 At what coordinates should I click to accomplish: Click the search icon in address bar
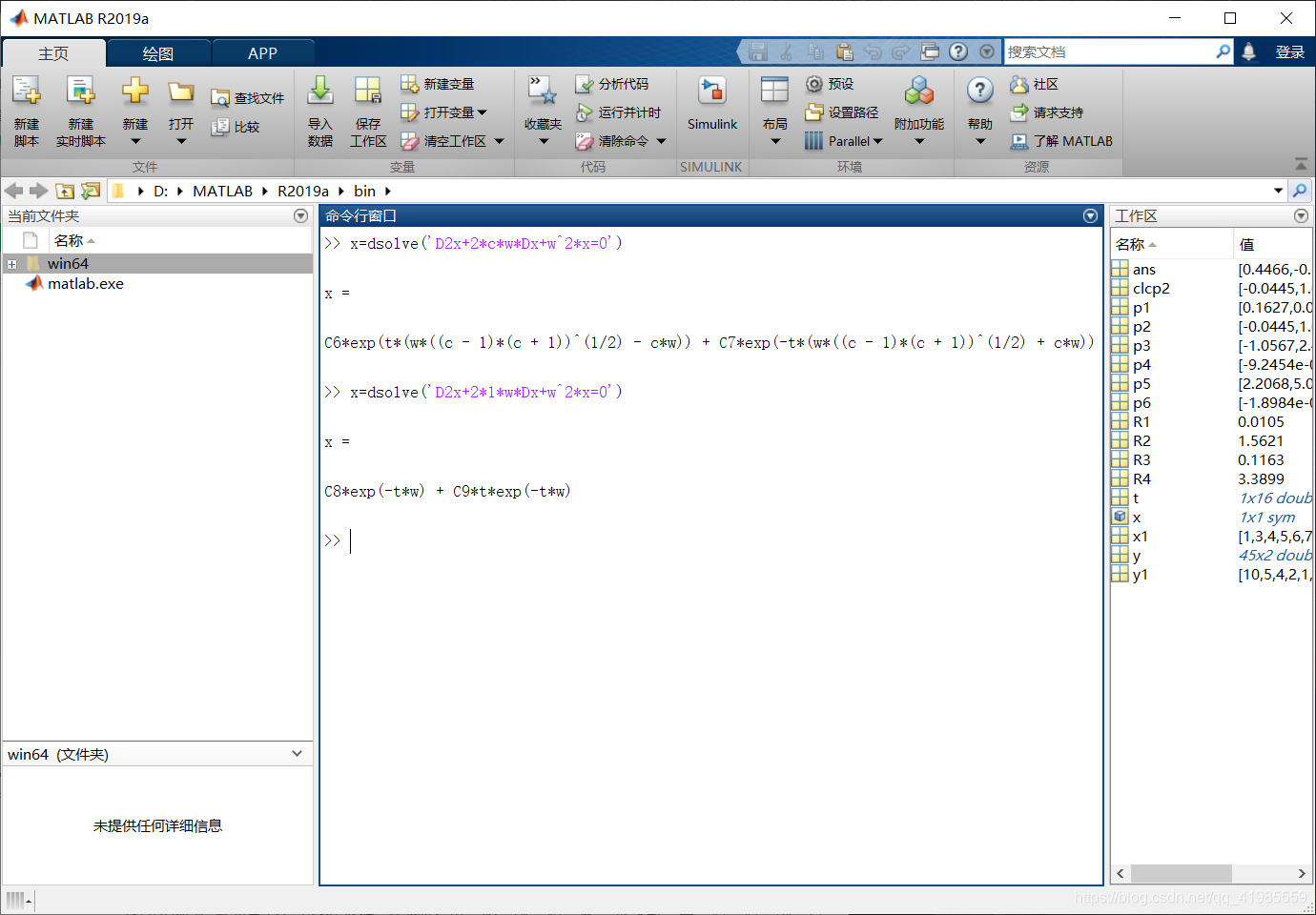point(1300,191)
